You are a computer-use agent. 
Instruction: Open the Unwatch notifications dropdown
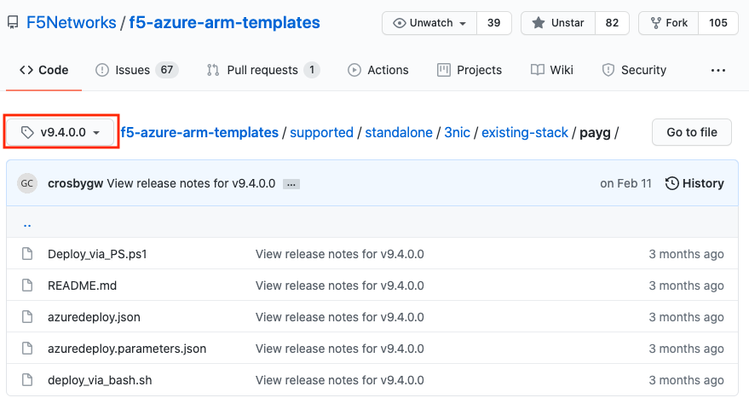pos(430,23)
